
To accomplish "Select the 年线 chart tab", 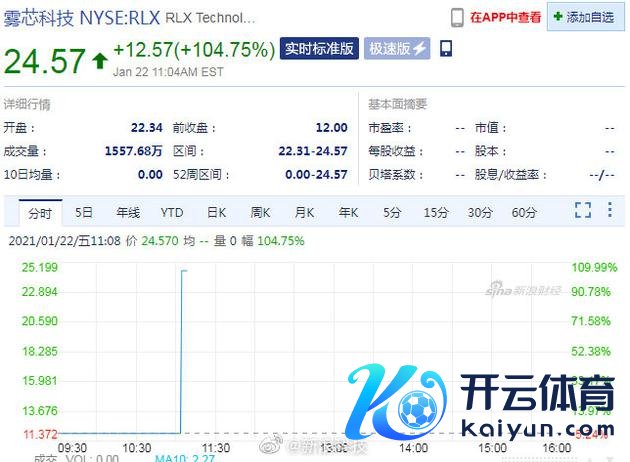I will (x=128, y=213).
